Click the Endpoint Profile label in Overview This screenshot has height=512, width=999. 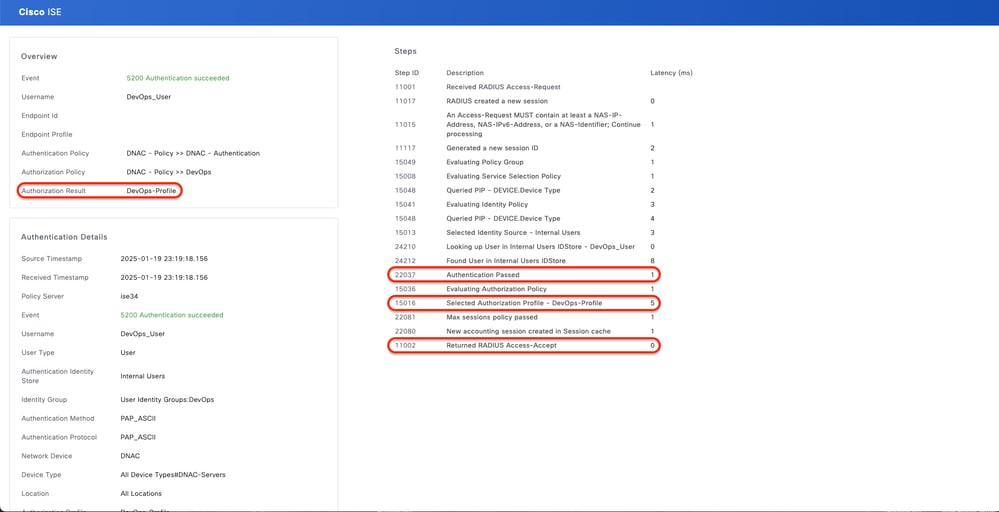pyautogui.click(x=47, y=134)
